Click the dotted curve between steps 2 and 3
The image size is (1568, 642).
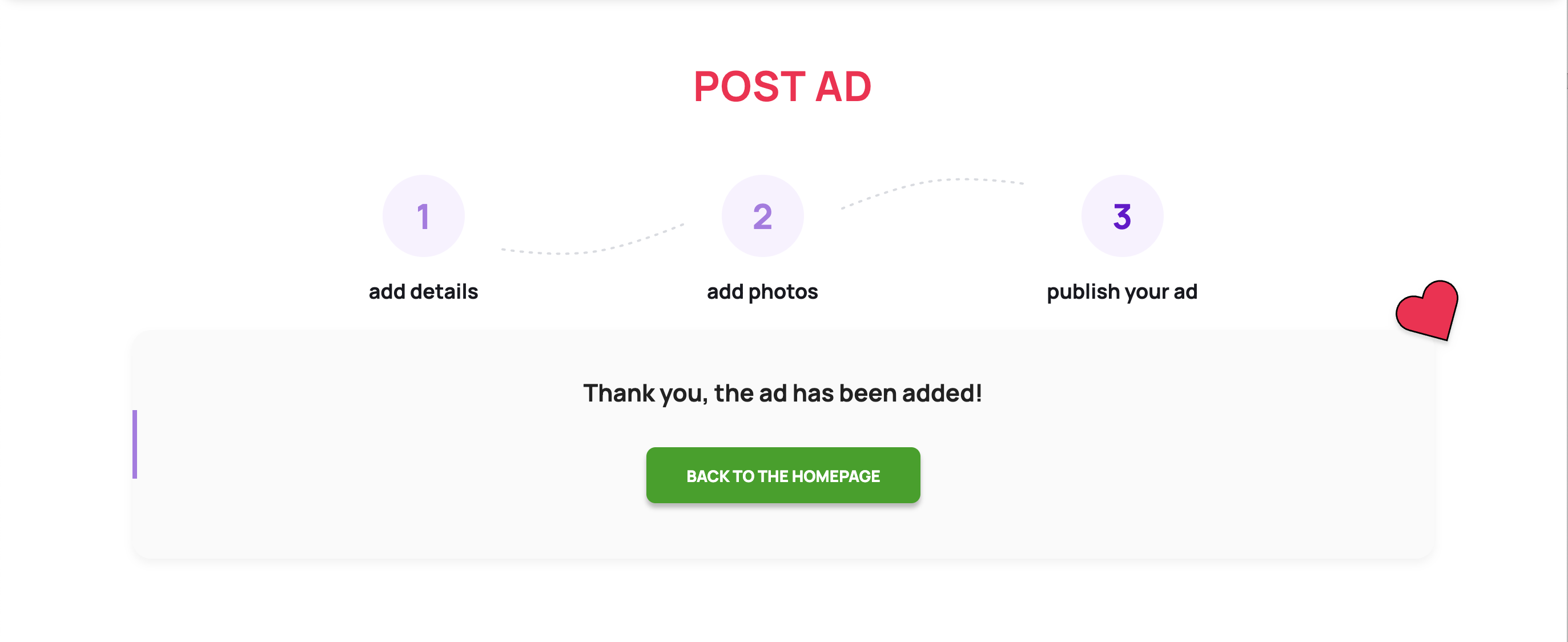coord(932,192)
